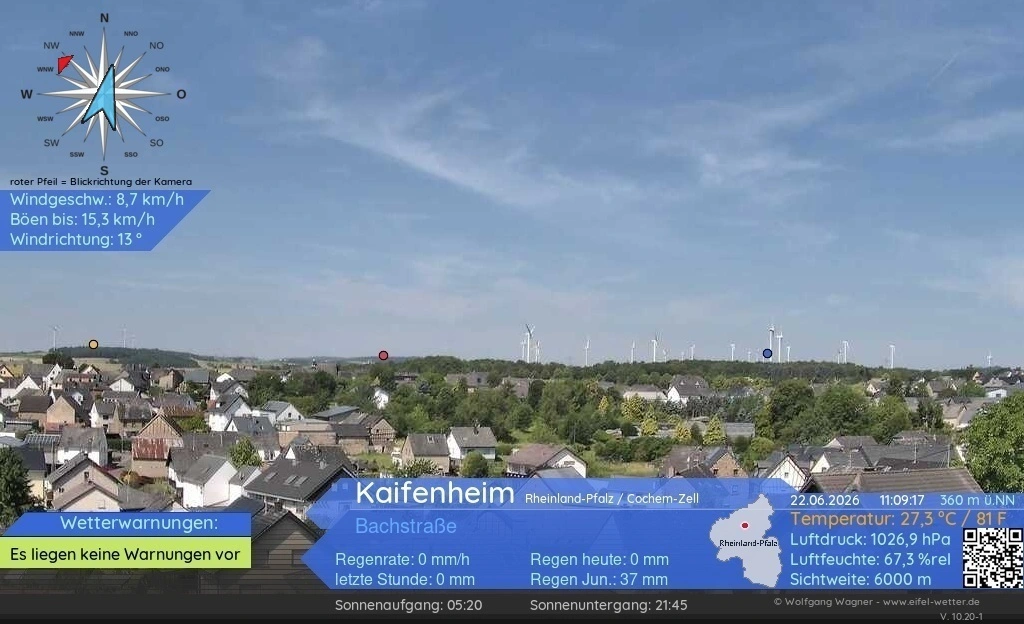This screenshot has width=1024, height=624.
Task: Click the 'Regen Jun.: 37 mm' value
Action: coord(599,580)
